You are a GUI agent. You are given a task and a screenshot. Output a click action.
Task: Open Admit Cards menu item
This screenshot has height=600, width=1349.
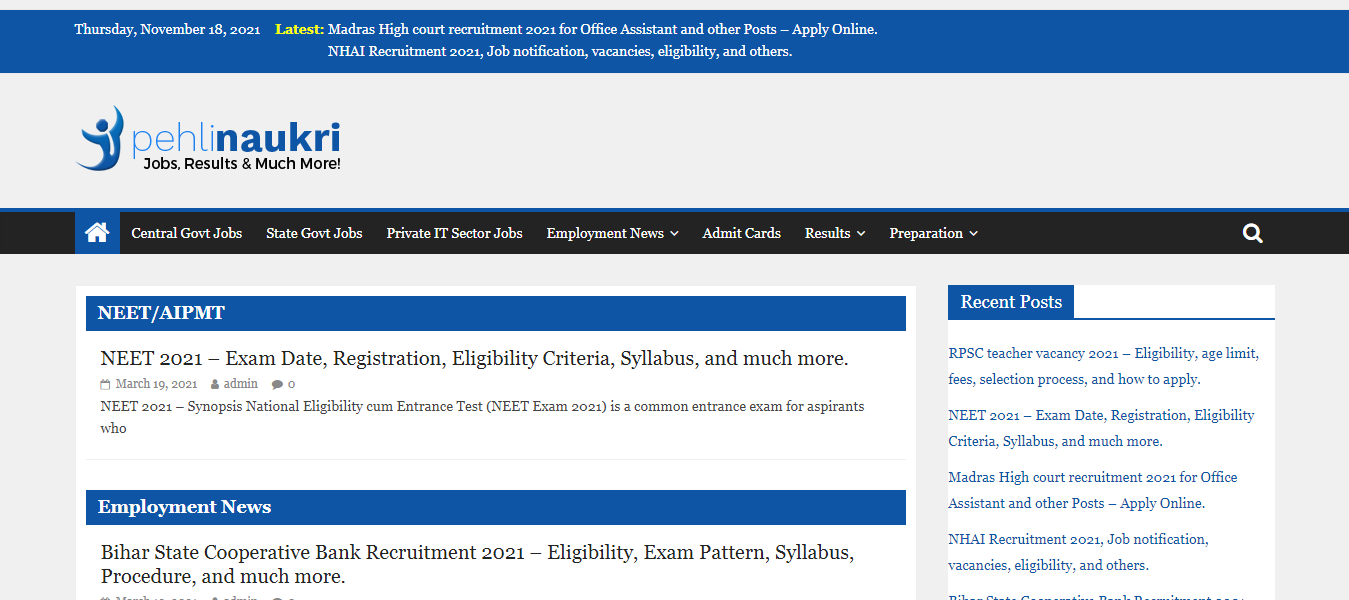741,233
